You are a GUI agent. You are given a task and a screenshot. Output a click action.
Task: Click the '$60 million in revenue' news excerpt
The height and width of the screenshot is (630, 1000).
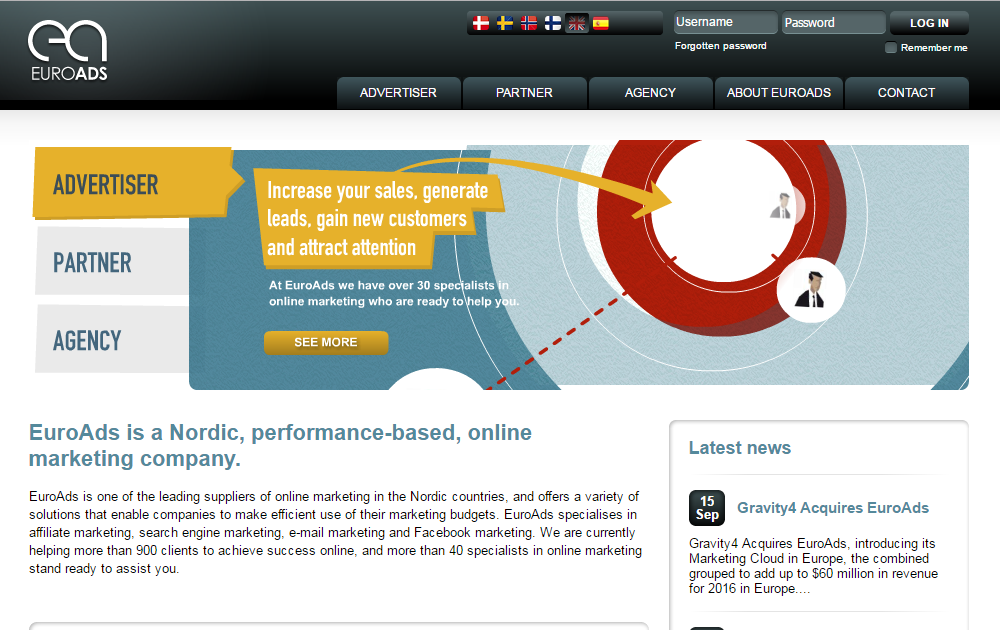[813, 566]
